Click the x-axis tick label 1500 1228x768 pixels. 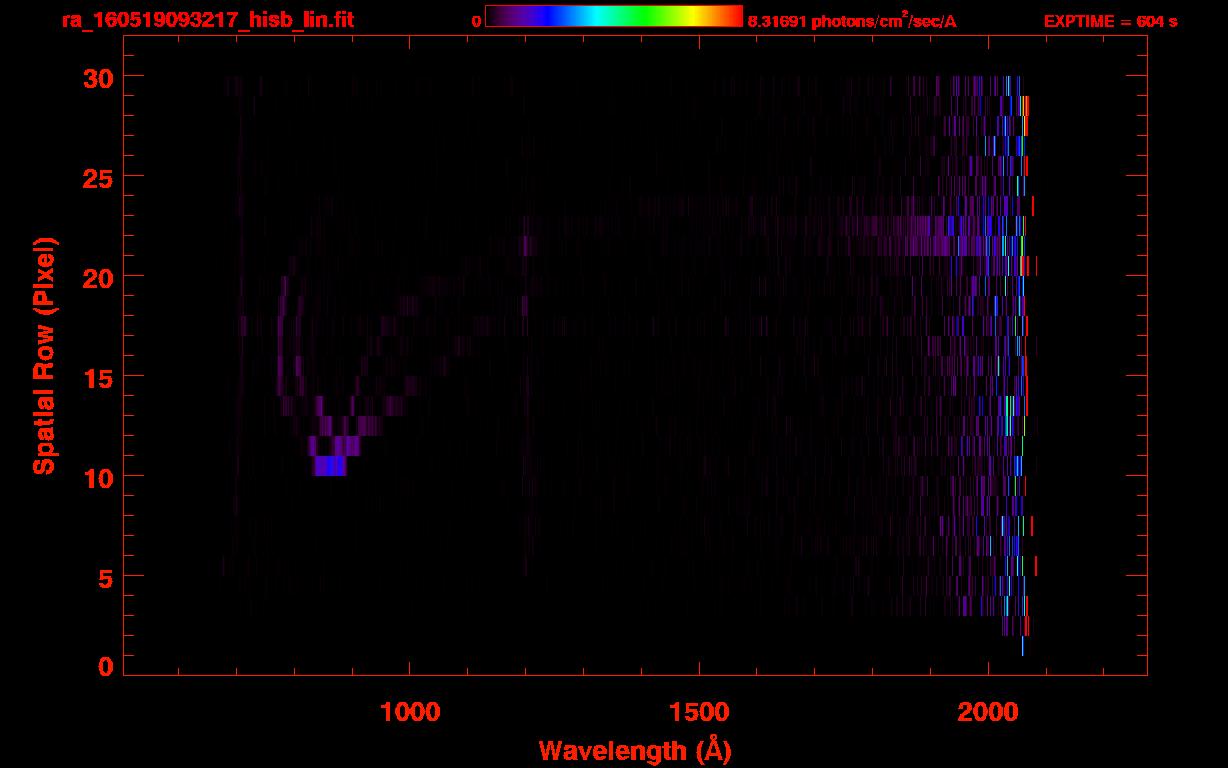[699, 711]
